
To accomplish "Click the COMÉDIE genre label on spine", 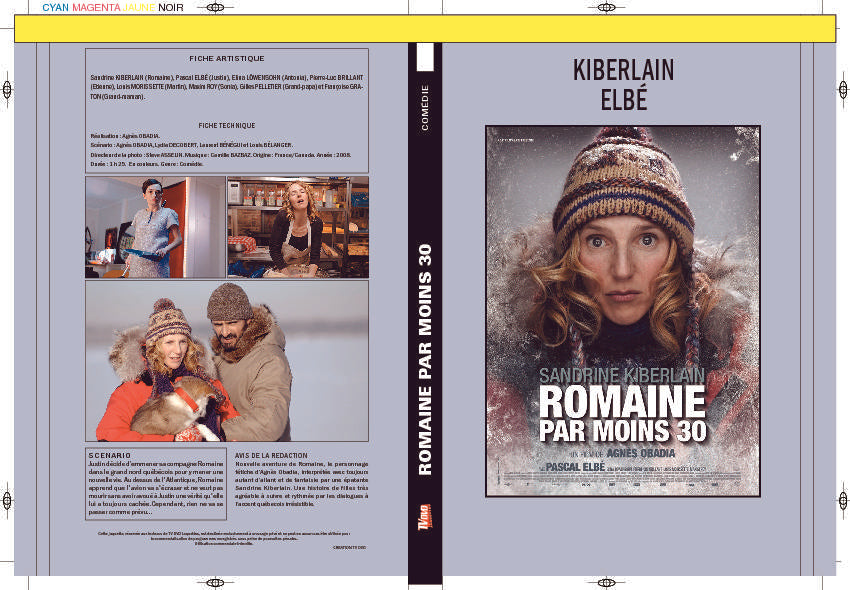I will (425, 107).
